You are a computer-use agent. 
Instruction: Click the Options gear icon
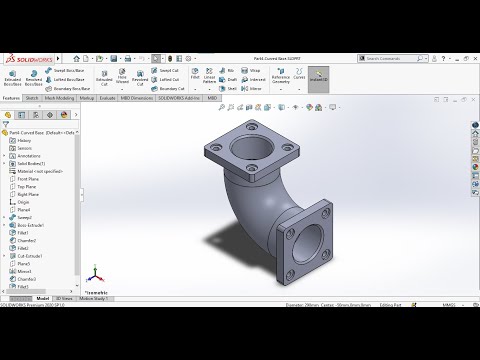pos(188,59)
